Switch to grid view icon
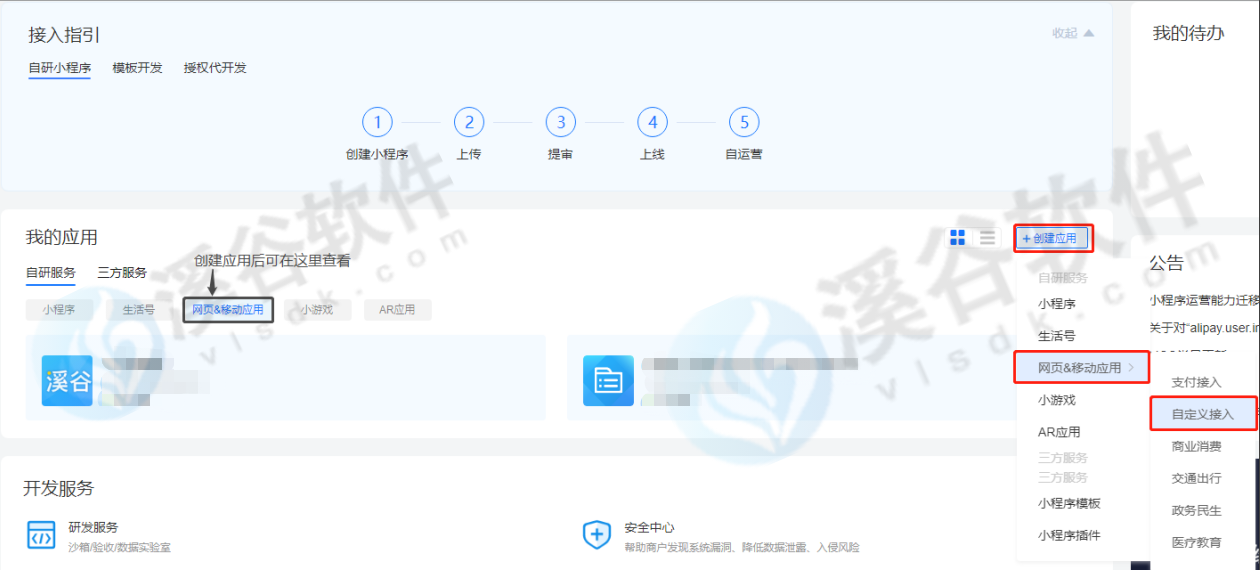 958,238
